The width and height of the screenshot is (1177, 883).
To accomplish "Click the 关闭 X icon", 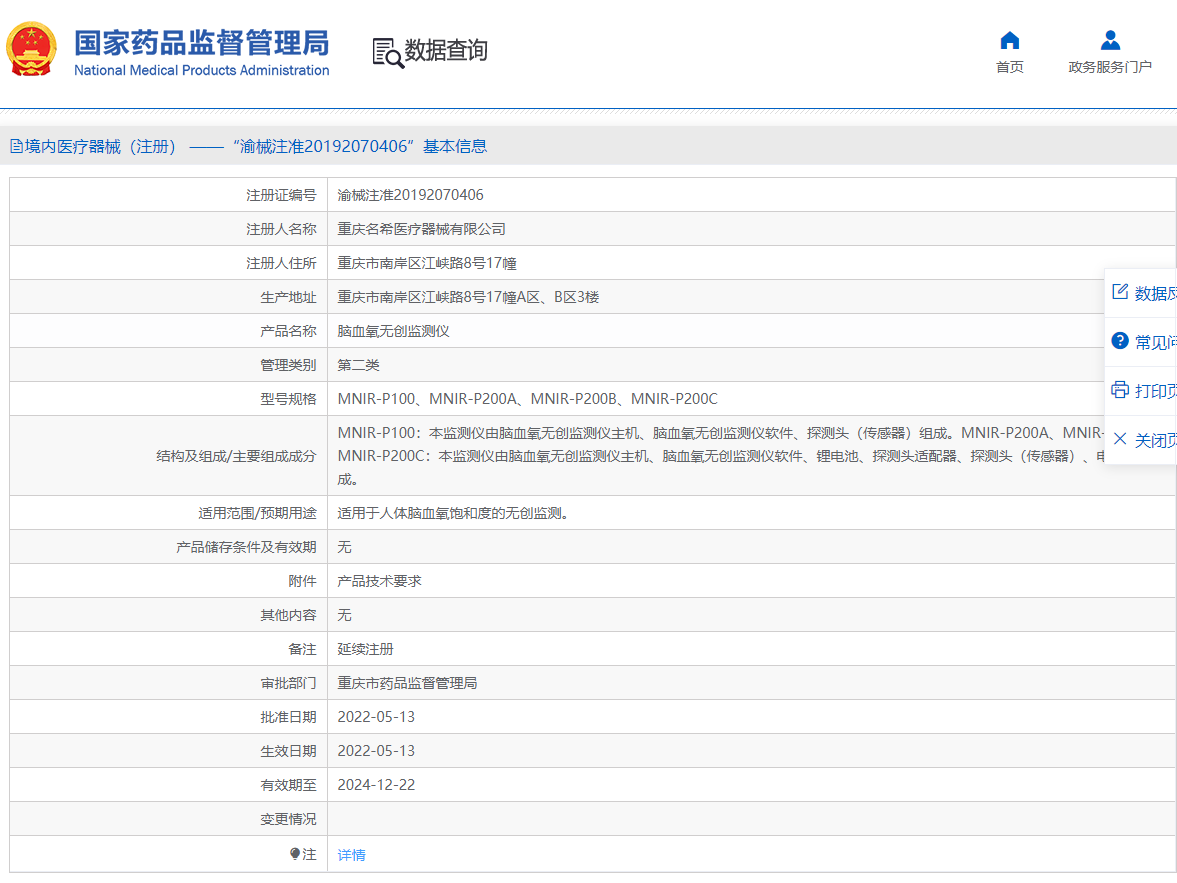I will click(x=1119, y=439).
